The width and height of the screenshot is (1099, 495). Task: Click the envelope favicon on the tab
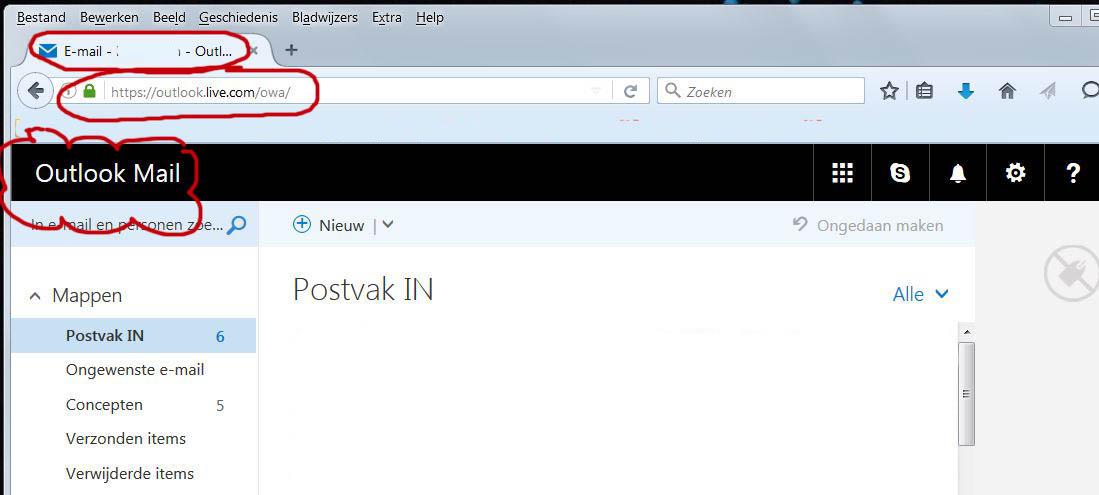[x=48, y=51]
